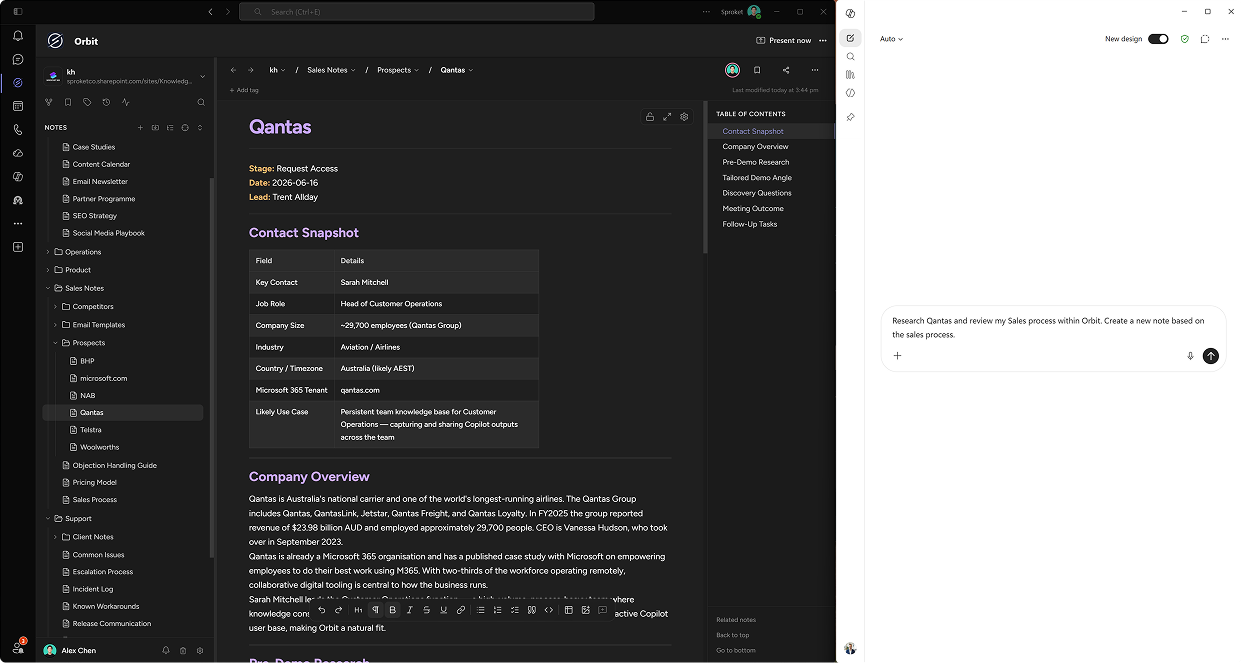Screen dimensions: 1242x663
Task: Expand the Competitors folder
Action: point(56,307)
